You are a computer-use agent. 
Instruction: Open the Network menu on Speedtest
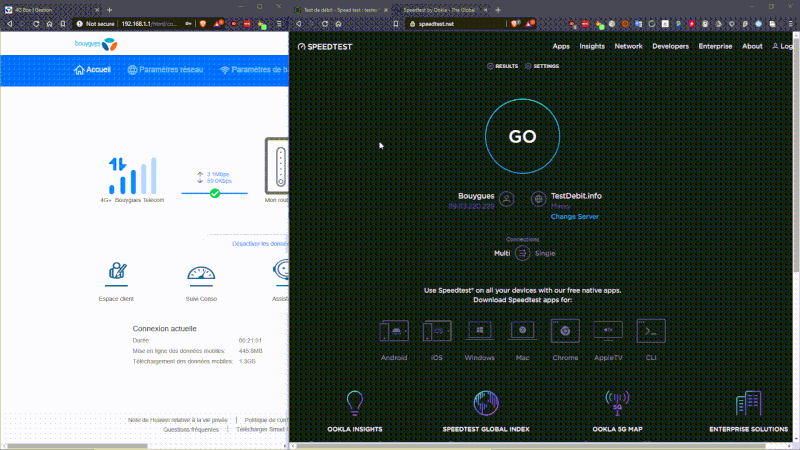click(x=628, y=46)
